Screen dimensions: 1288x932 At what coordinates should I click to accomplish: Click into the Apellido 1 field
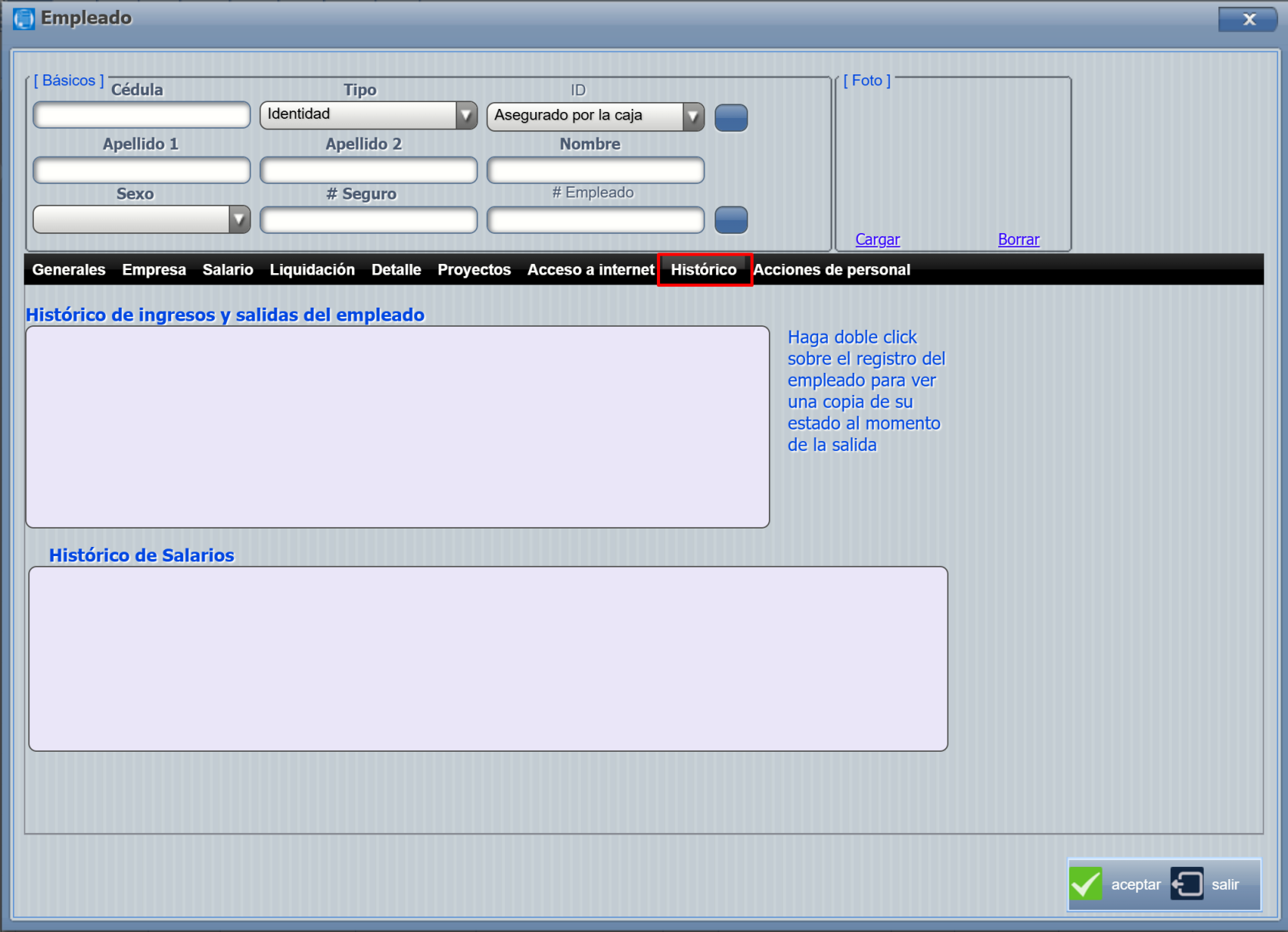tap(142, 170)
